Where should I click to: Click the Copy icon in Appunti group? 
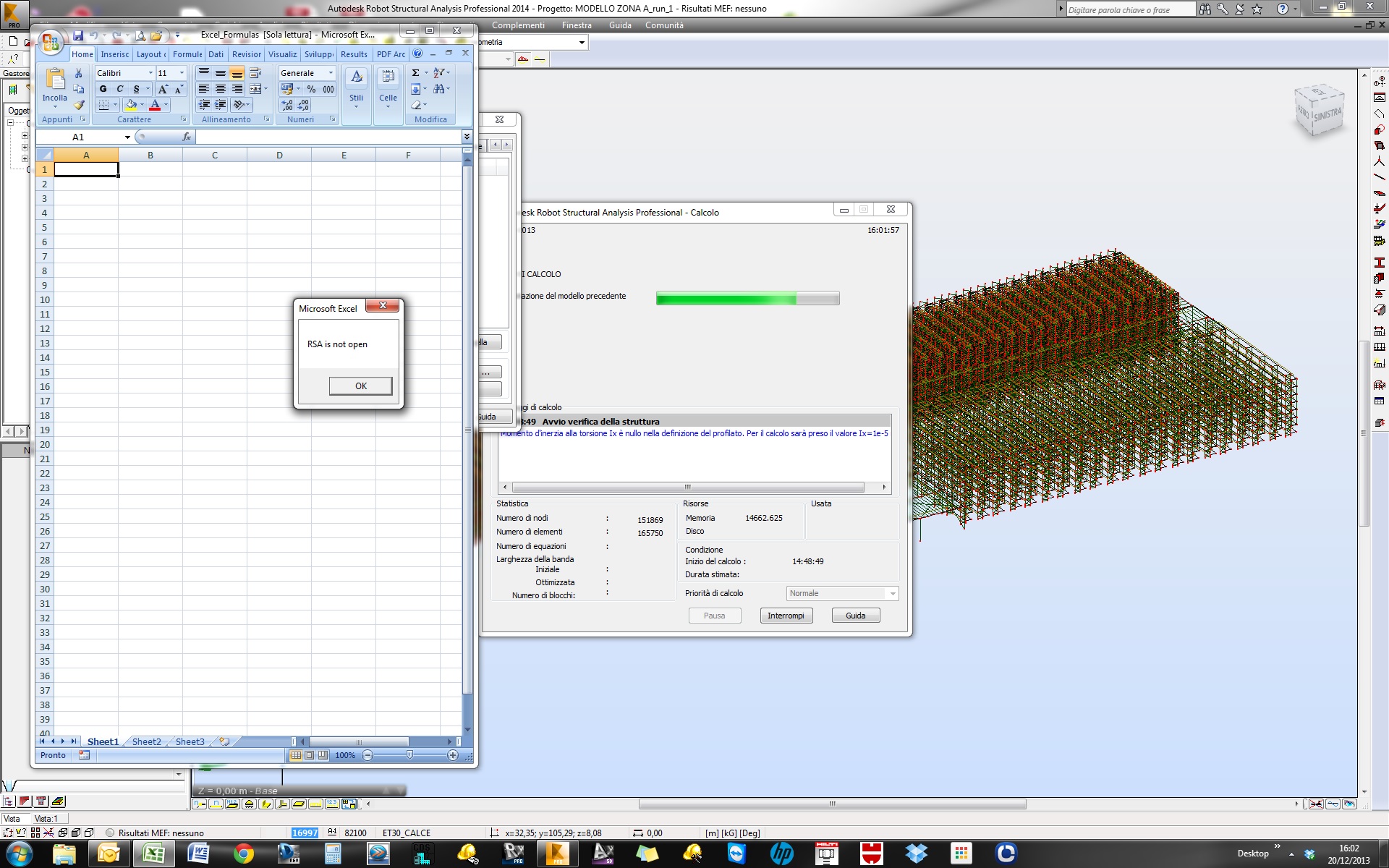79,89
